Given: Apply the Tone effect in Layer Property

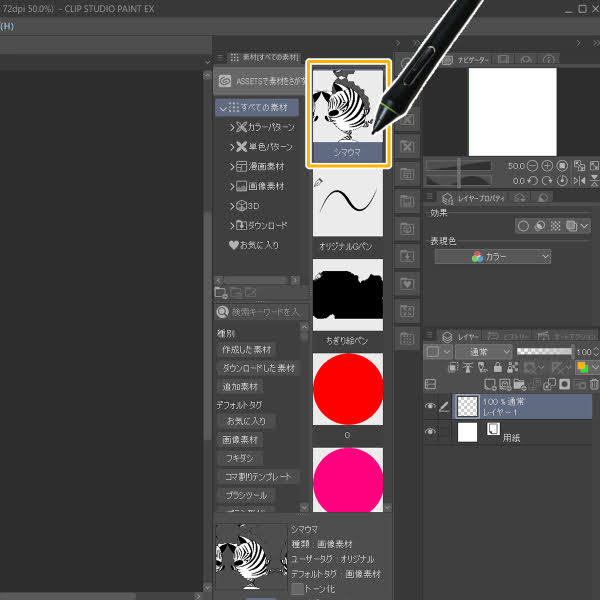Looking at the screenshot, I should [555, 226].
